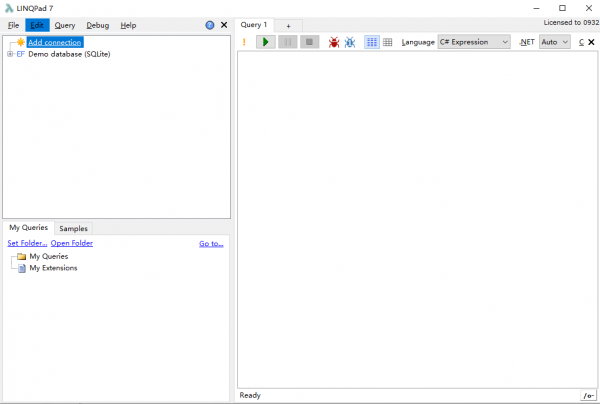The height and width of the screenshot is (404, 600).
Task: Click the Add connection link
Action: point(55,42)
